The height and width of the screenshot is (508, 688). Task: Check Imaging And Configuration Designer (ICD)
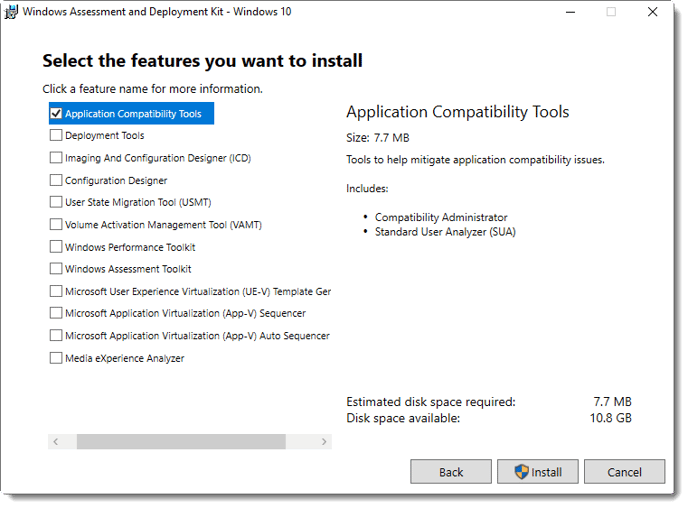(56, 157)
